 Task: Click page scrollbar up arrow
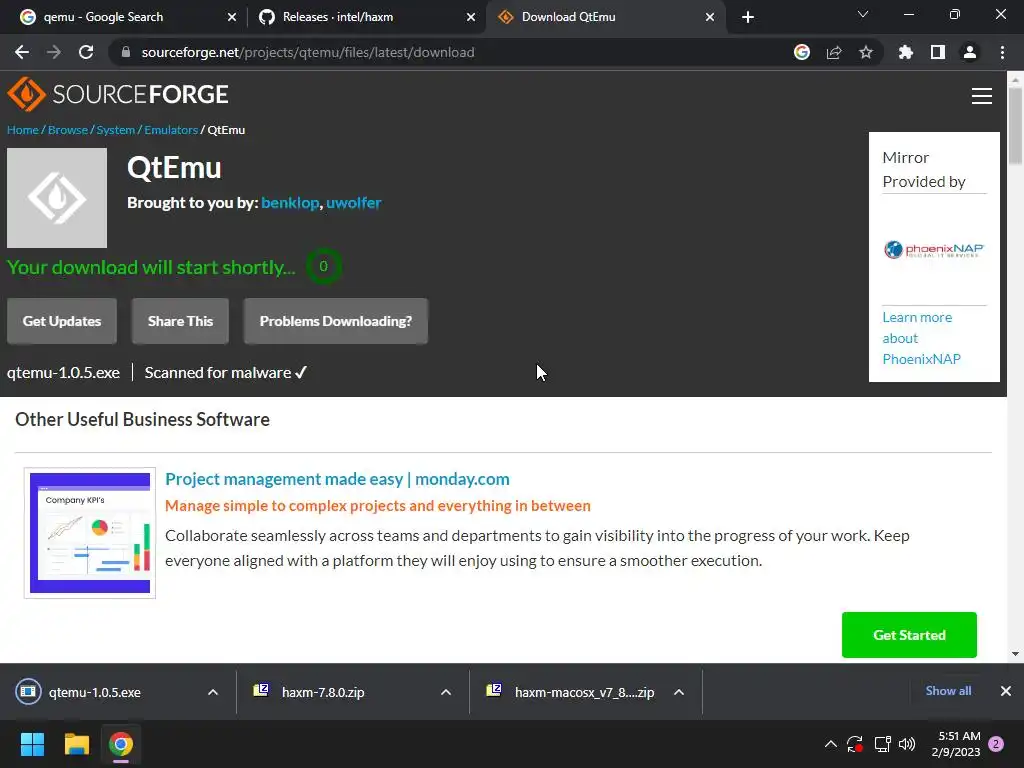pos(1015,80)
